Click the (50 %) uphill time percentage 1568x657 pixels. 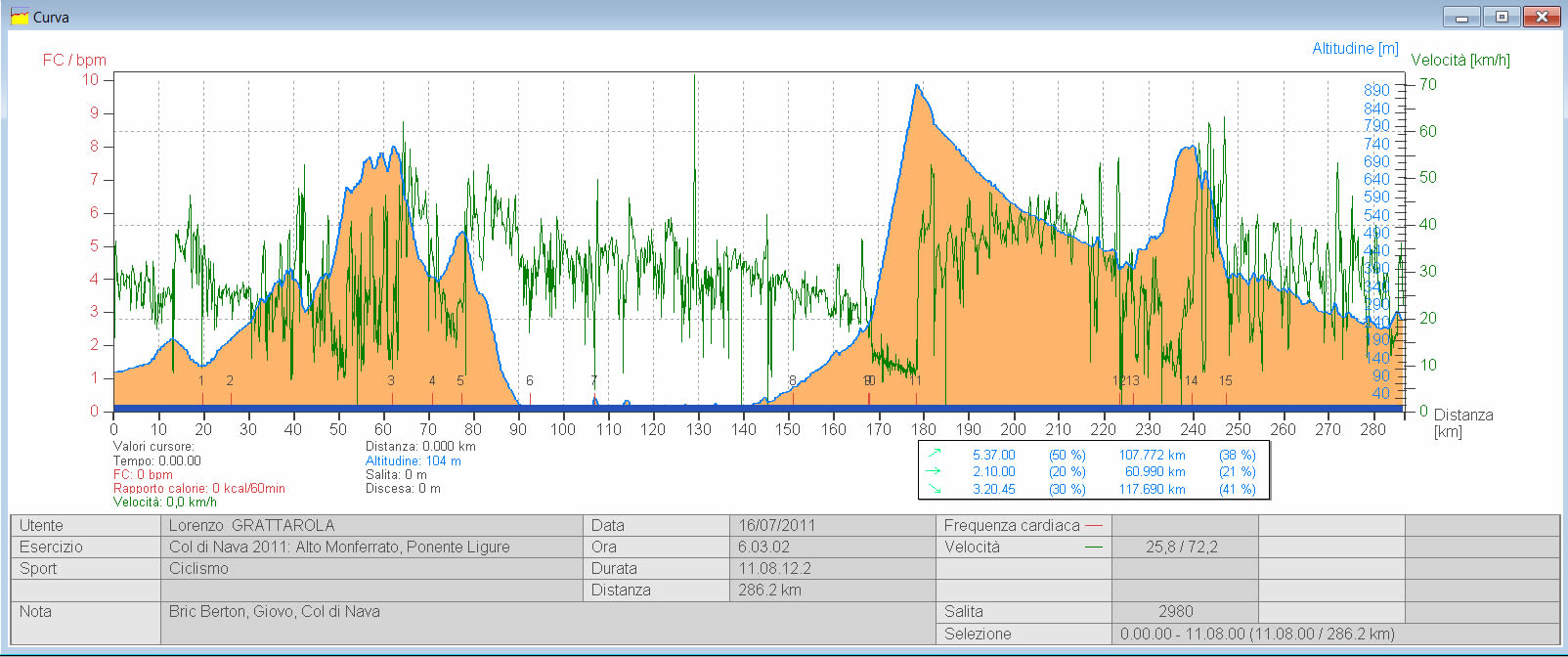point(1067,455)
